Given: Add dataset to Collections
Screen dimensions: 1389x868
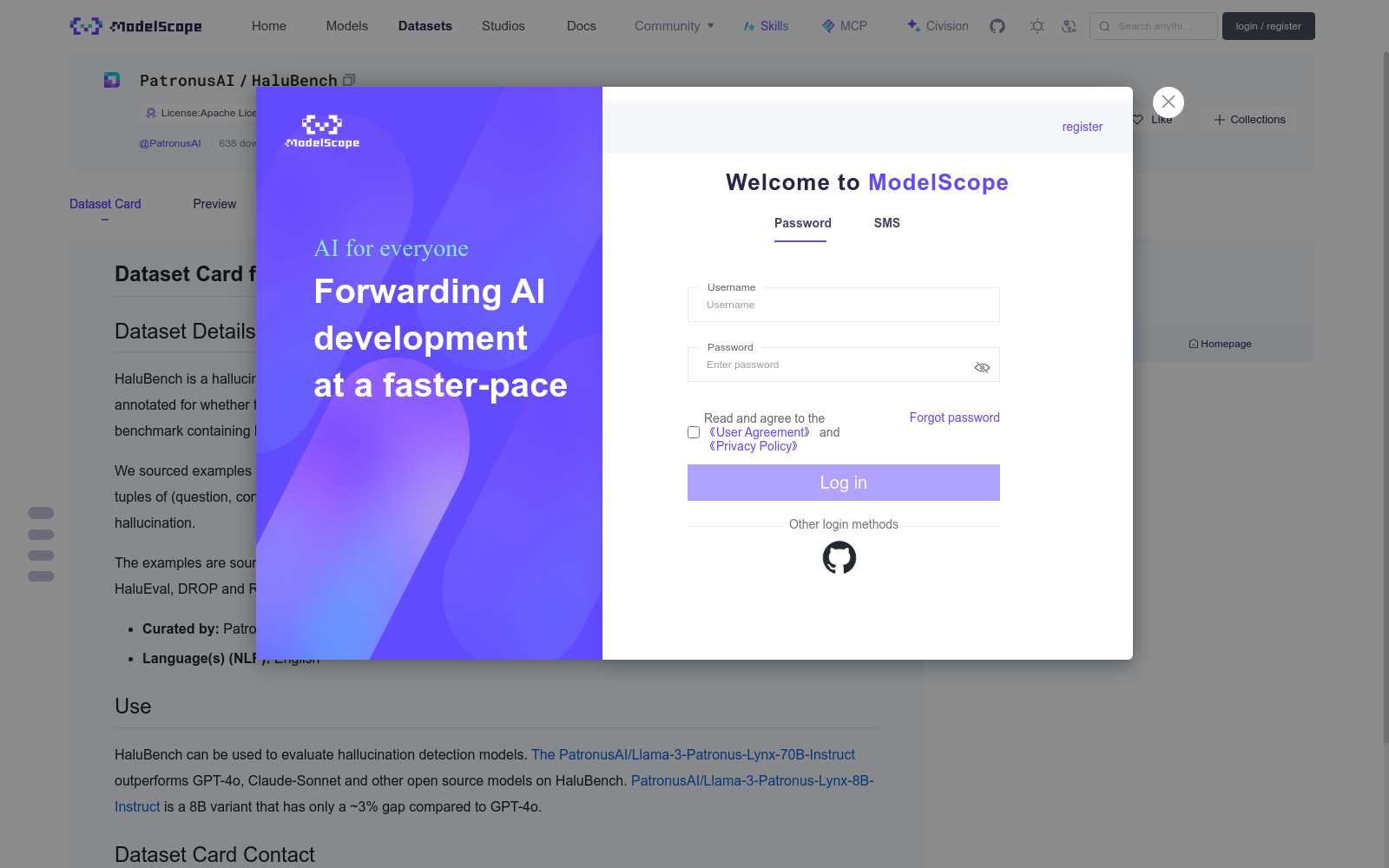Looking at the screenshot, I should pos(1249,120).
